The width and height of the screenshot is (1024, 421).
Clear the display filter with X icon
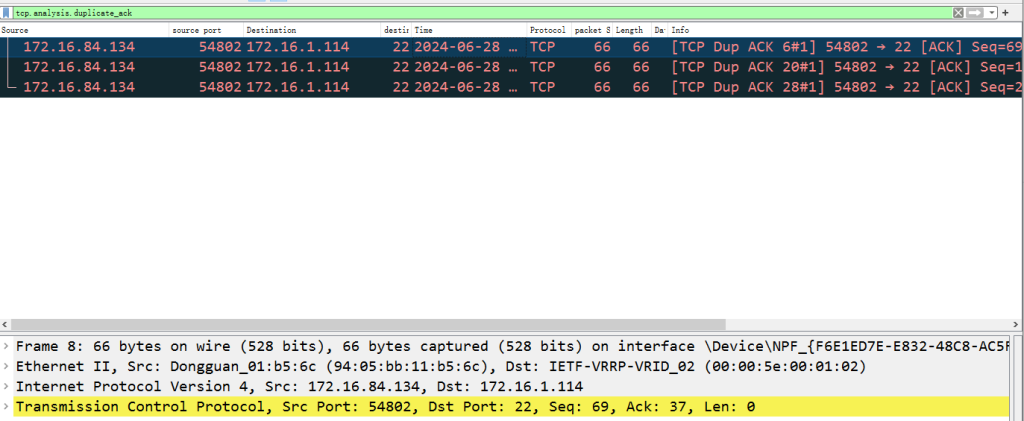pyautogui.click(x=958, y=13)
